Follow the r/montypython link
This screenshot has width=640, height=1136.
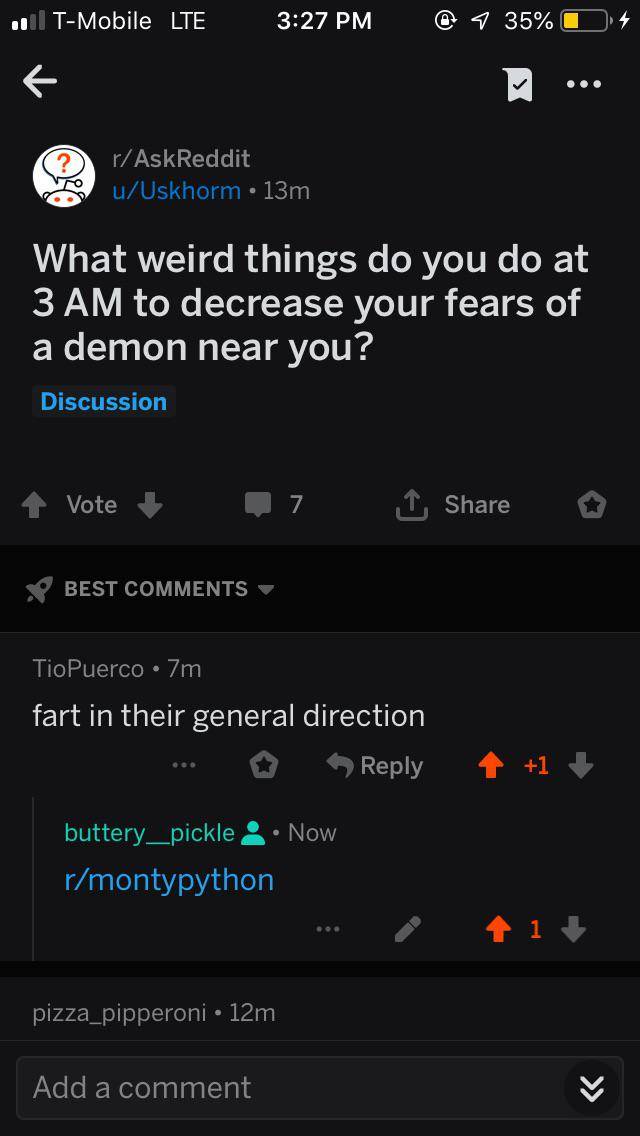pos(168,879)
